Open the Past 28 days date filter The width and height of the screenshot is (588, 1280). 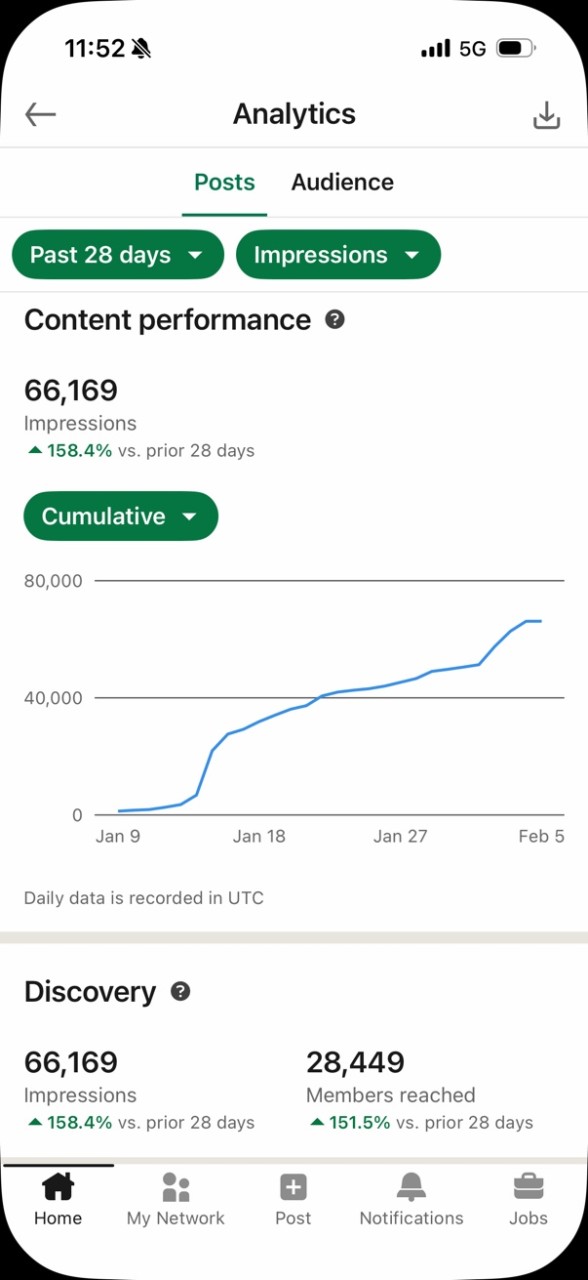click(116, 254)
